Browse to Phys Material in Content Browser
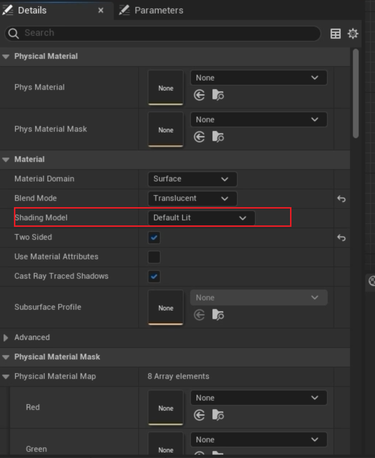Viewport: 375px width, 458px height. tap(218, 95)
